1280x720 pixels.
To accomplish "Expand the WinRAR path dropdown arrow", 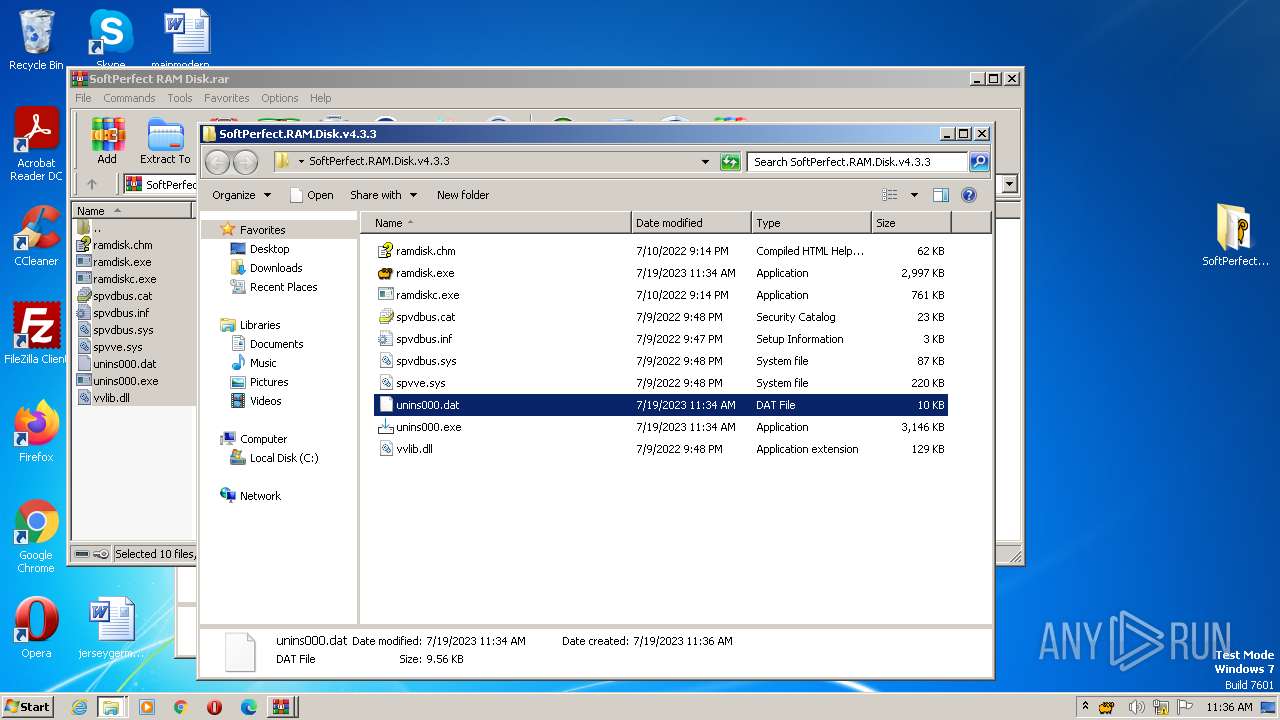I will [x=1009, y=184].
